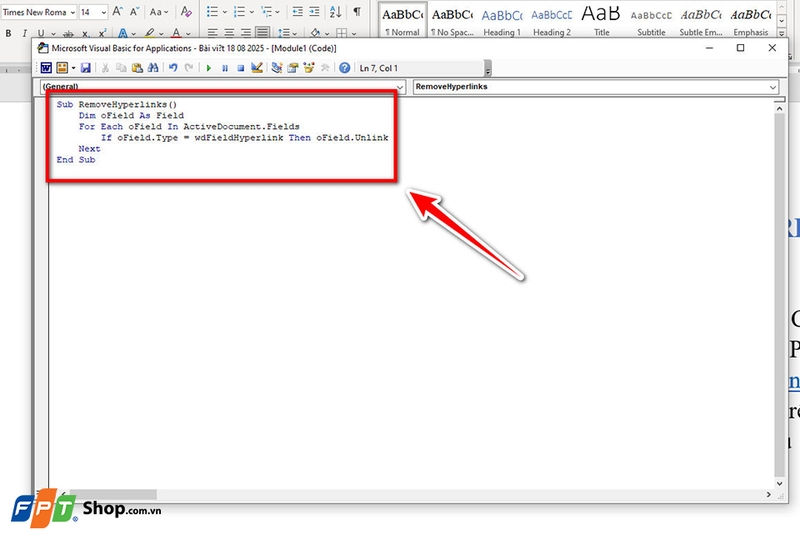800x535 pixels.
Task: Toggle Design Mode icon in VBA toolbar
Action: (x=257, y=68)
